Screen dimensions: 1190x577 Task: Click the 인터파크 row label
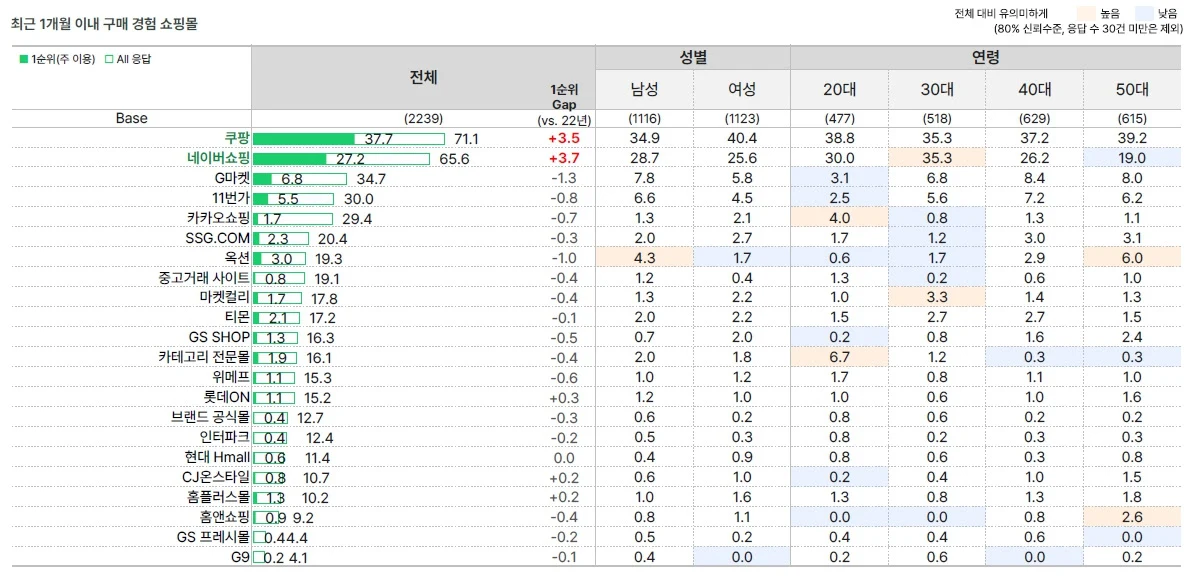point(225,437)
